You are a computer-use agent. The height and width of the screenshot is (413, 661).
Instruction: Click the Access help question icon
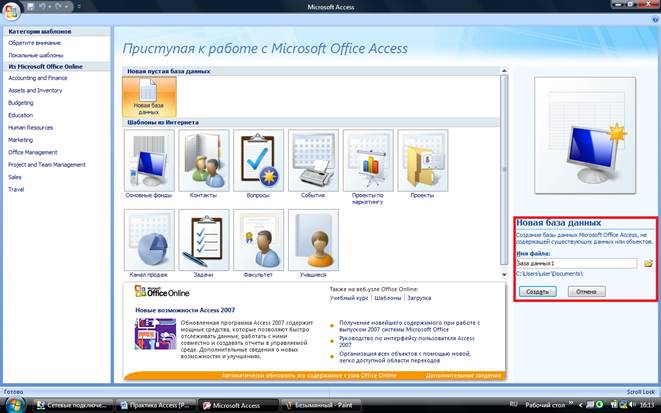657,19
